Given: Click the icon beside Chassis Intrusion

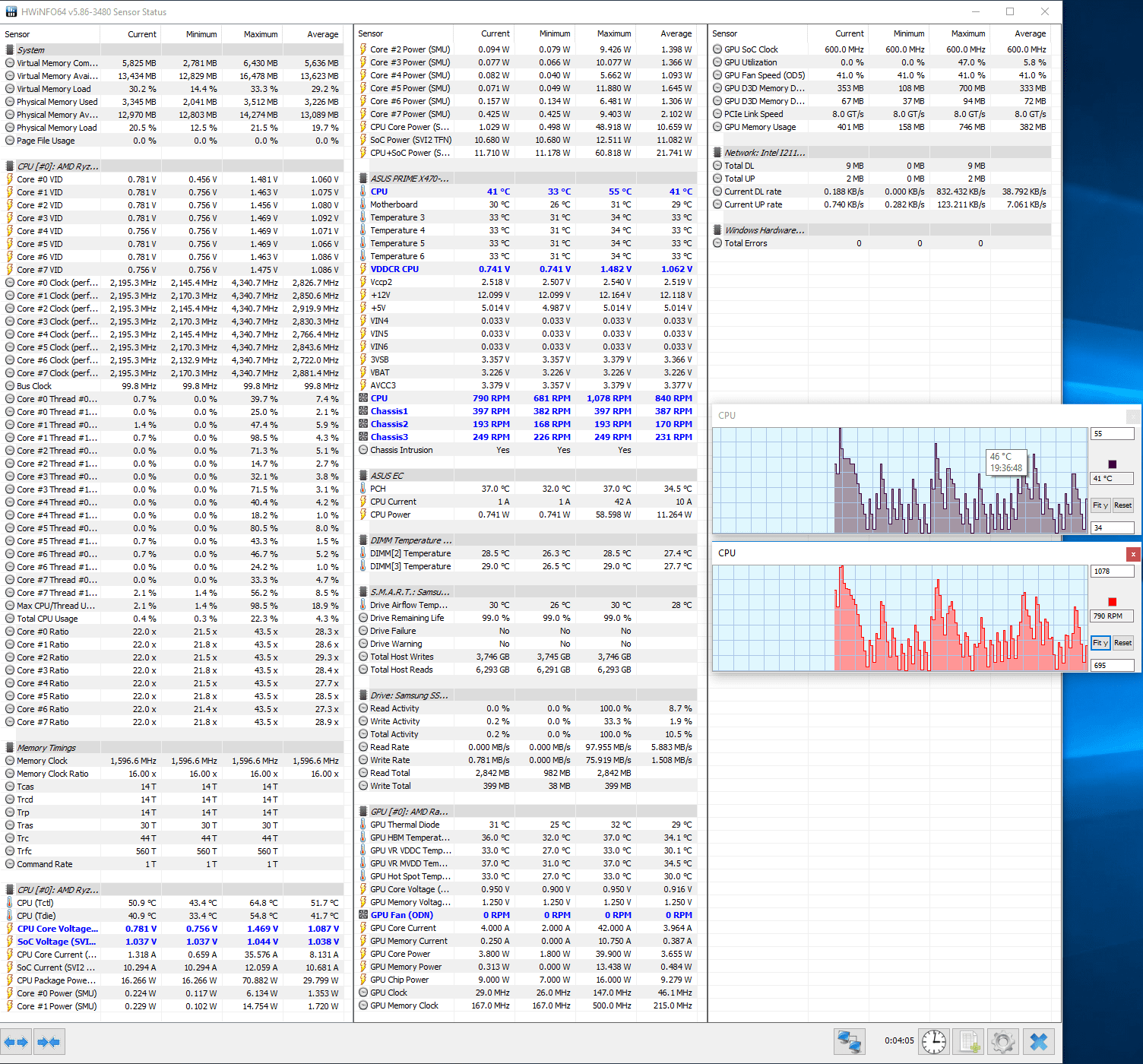Looking at the screenshot, I should point(363,450).
